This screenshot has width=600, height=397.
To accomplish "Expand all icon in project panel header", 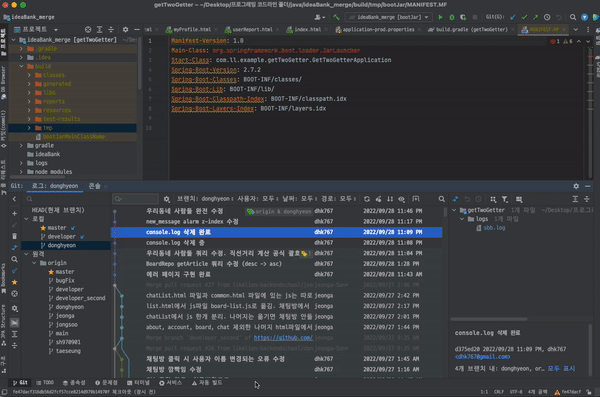I will [99, 29].
